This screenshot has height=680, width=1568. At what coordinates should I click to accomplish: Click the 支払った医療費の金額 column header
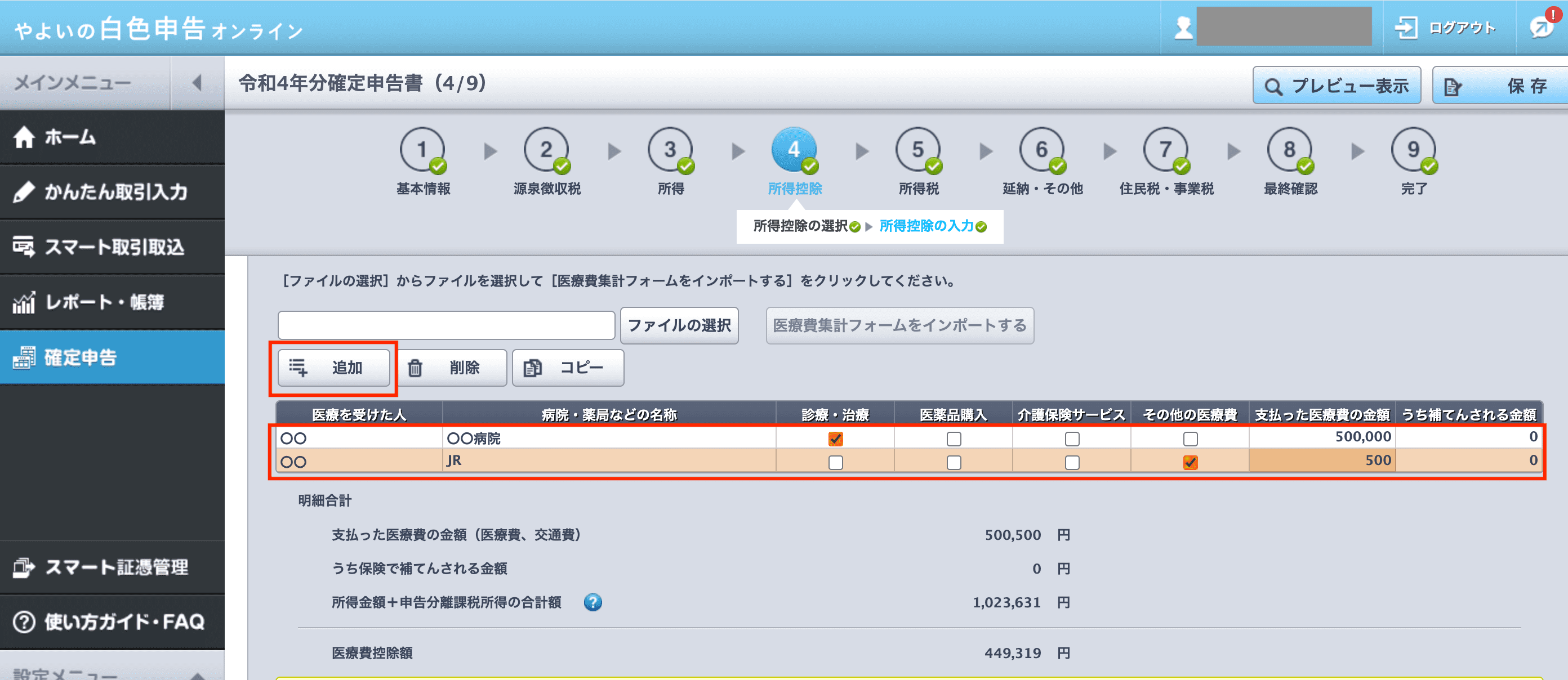pos(1322,415)
